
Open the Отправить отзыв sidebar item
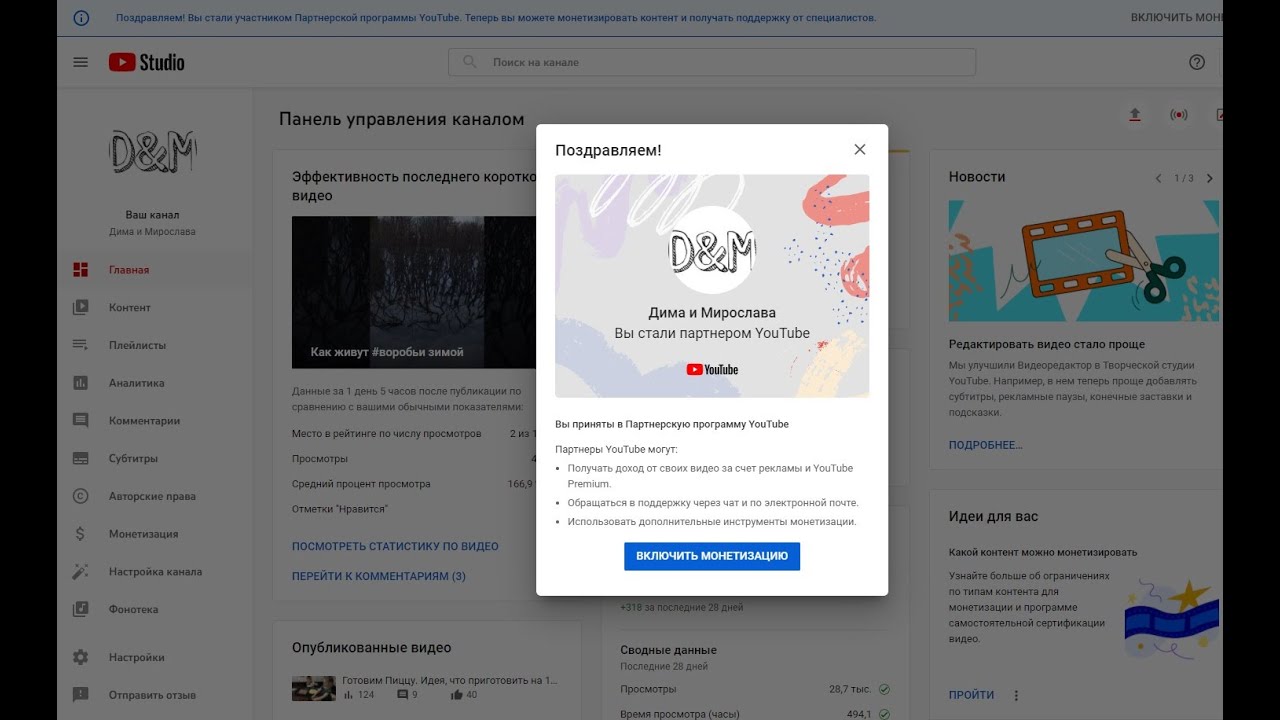[x=155, y=695]
